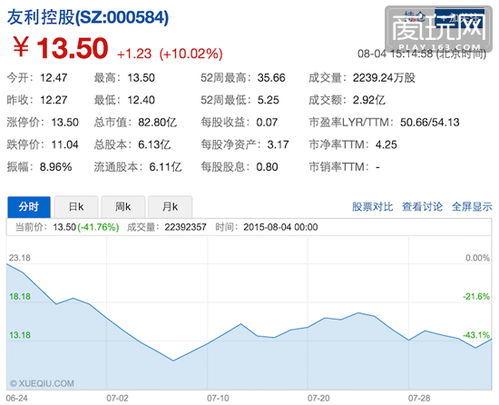Click the 友利控股(SZ:000584) stock title

coord(88,17)
